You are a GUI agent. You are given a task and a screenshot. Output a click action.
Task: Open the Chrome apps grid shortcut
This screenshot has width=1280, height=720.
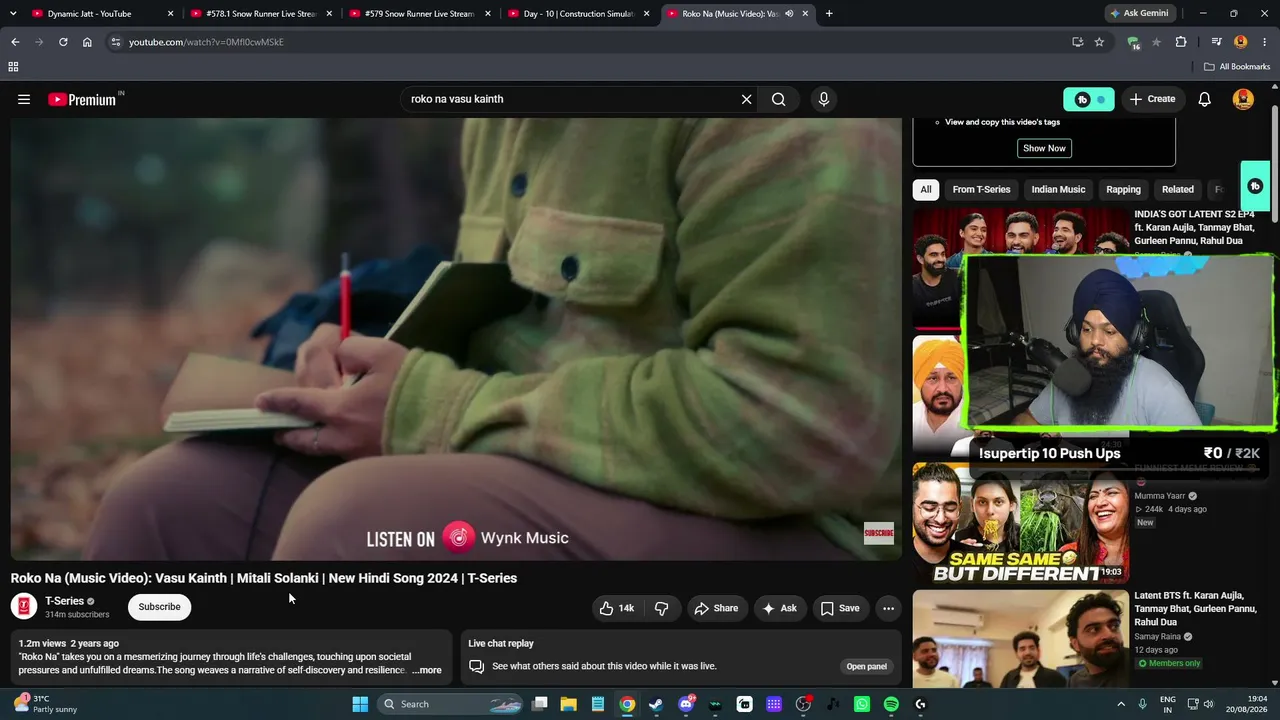[13, 67]
